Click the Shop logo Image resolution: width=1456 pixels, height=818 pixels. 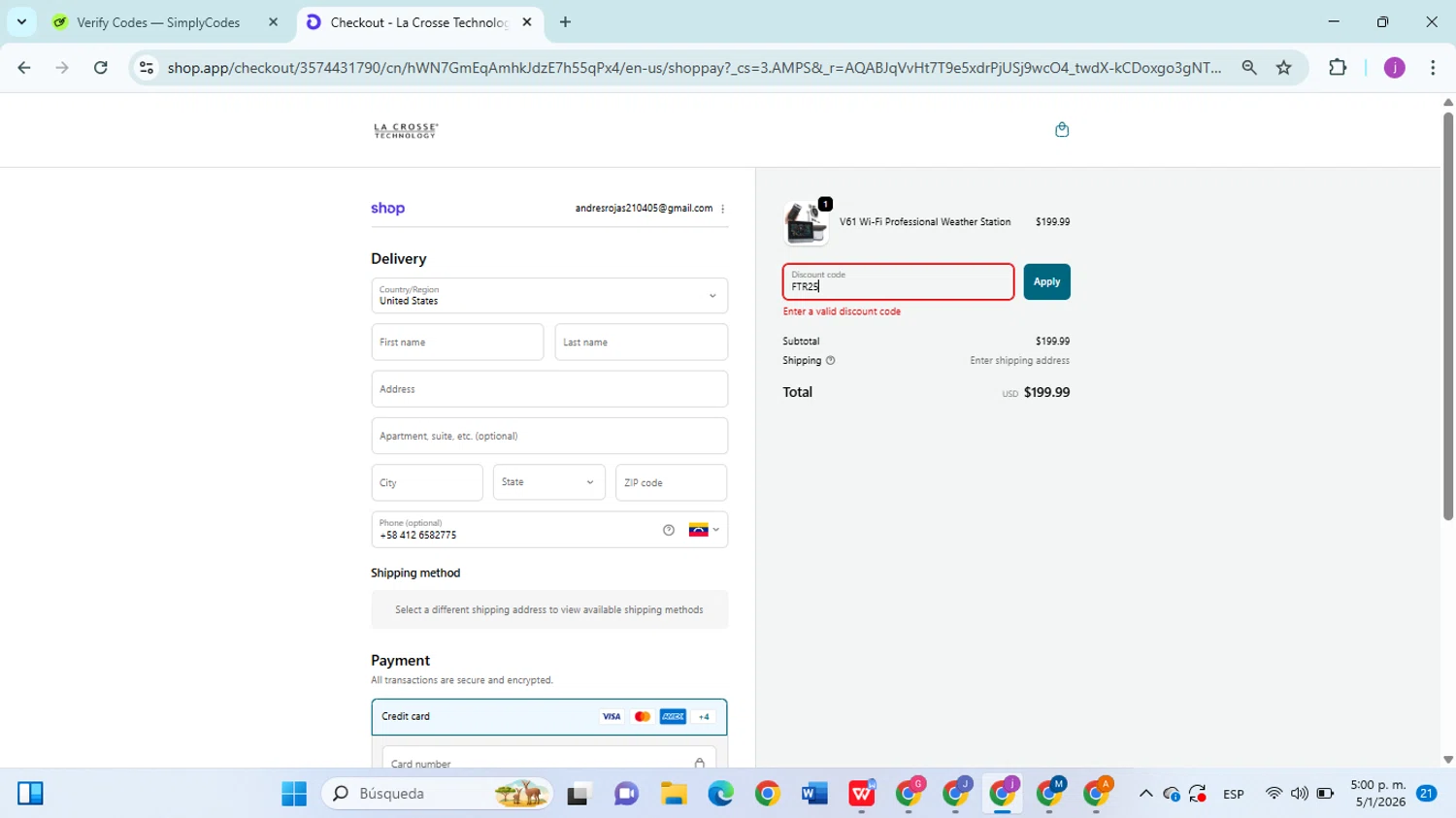387,208
